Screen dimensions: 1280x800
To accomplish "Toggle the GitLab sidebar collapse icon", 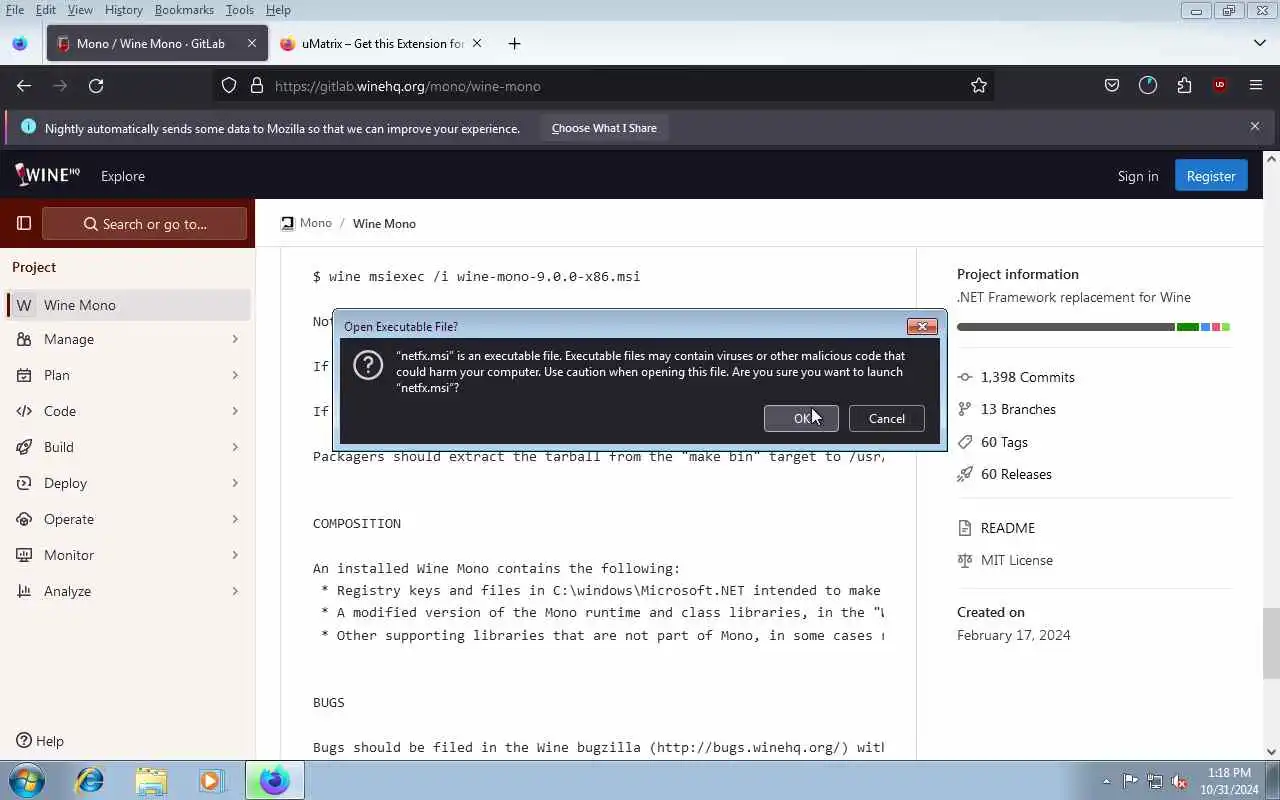I will pyautogui.click(x=24, y=223).
